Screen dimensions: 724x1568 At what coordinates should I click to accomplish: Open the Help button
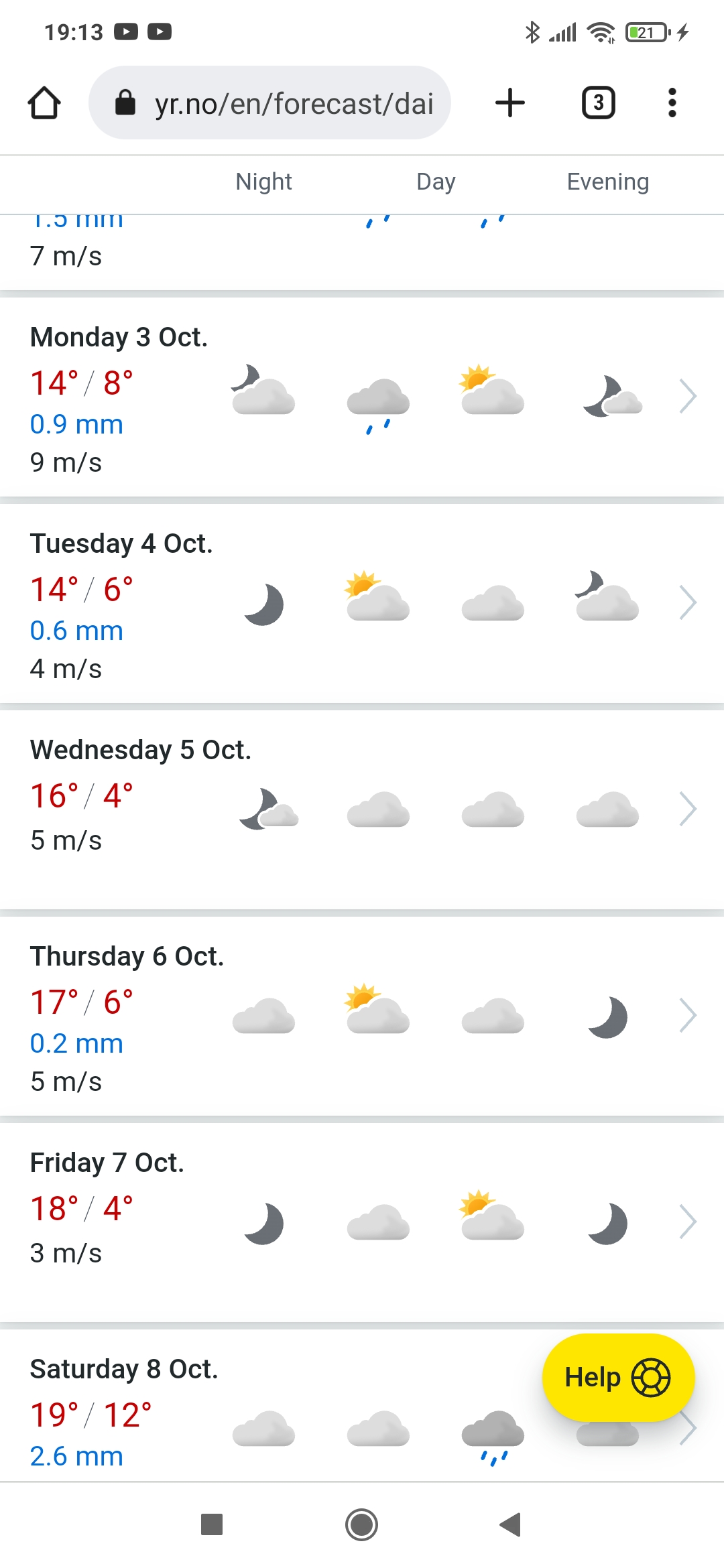[618, 1378]
